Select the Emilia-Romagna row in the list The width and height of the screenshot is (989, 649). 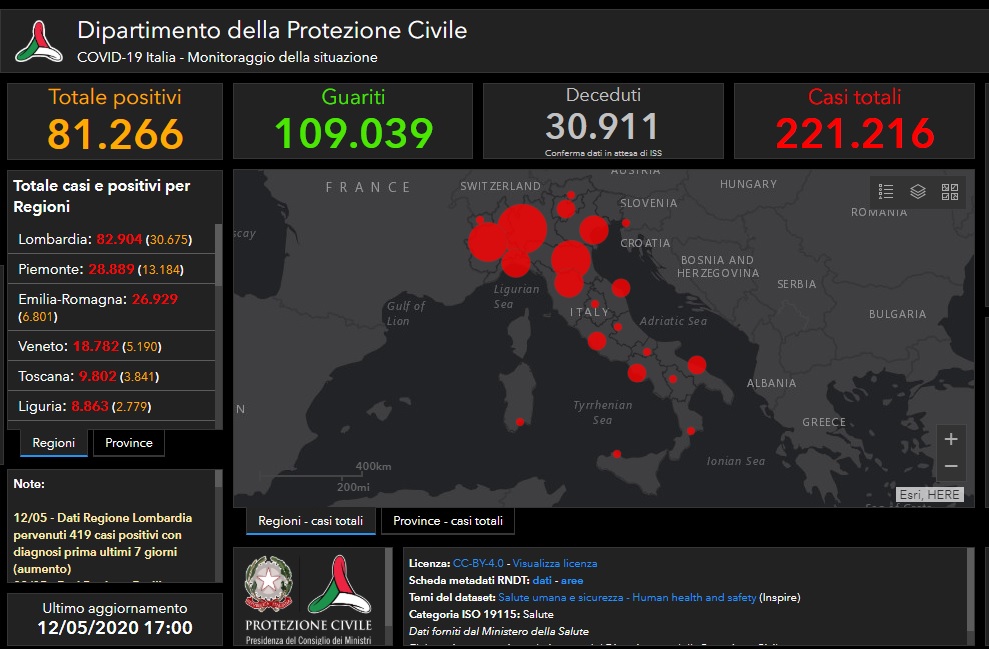point(111,307)
